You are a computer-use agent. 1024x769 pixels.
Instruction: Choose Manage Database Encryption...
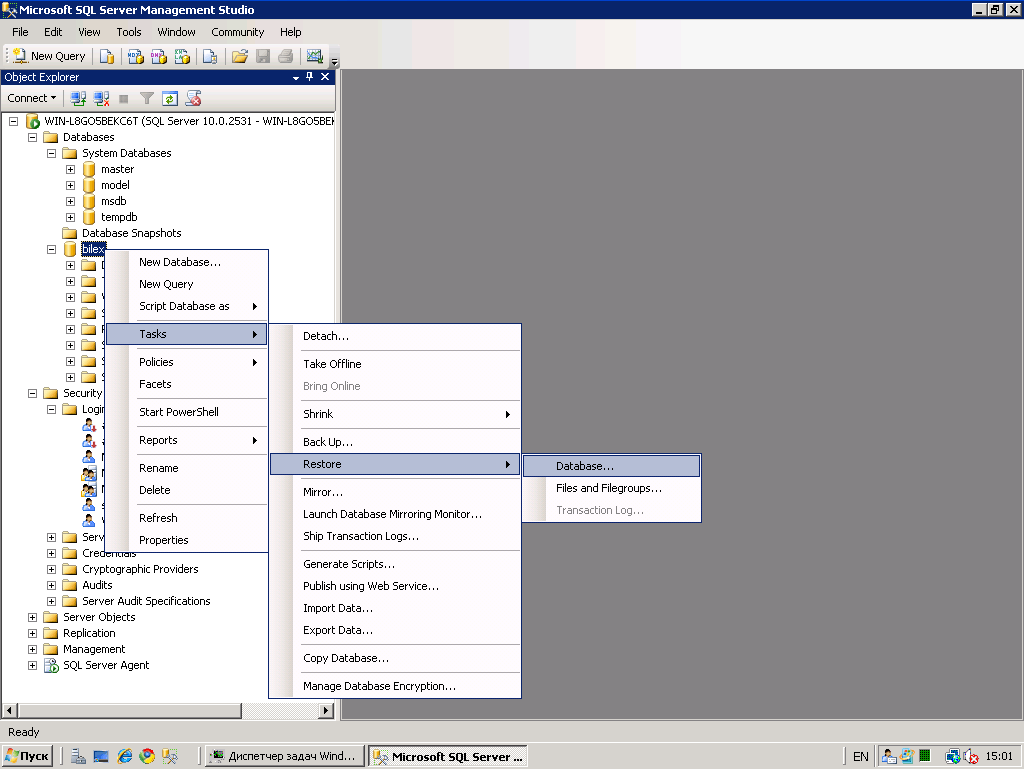click(395, 686)
